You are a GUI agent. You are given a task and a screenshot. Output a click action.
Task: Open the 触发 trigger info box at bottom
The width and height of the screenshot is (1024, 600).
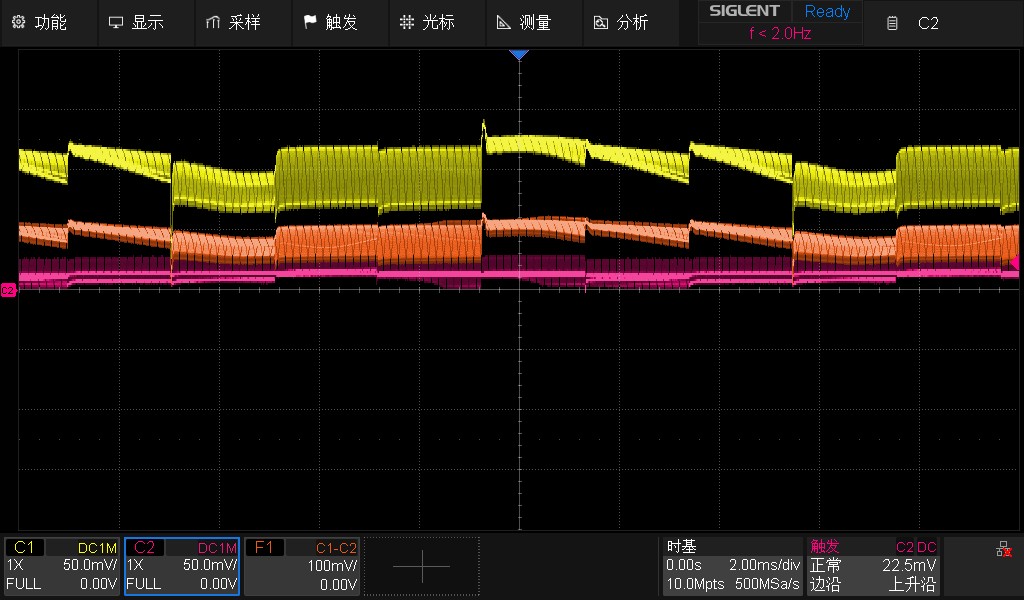point(873,566)
